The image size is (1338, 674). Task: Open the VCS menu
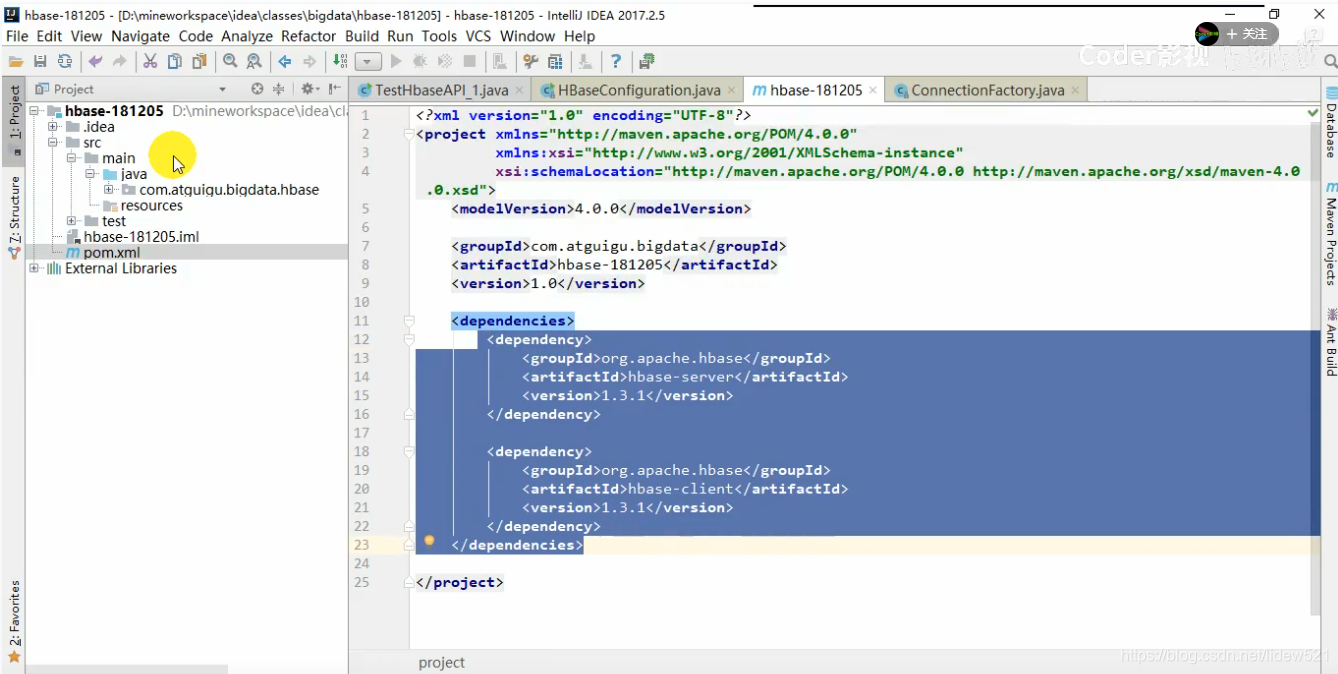click(478, 36)
